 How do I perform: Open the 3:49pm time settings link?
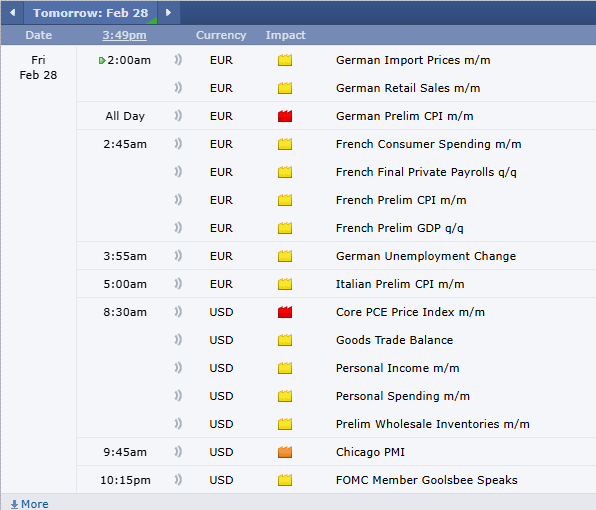tap(124, 35)
